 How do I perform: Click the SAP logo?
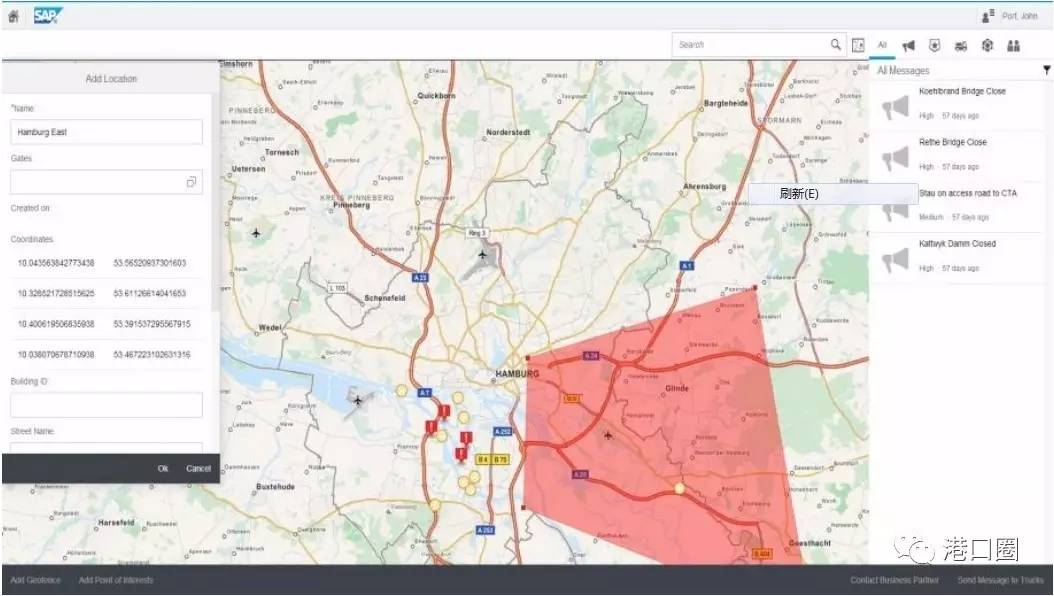tap(48, 15)
